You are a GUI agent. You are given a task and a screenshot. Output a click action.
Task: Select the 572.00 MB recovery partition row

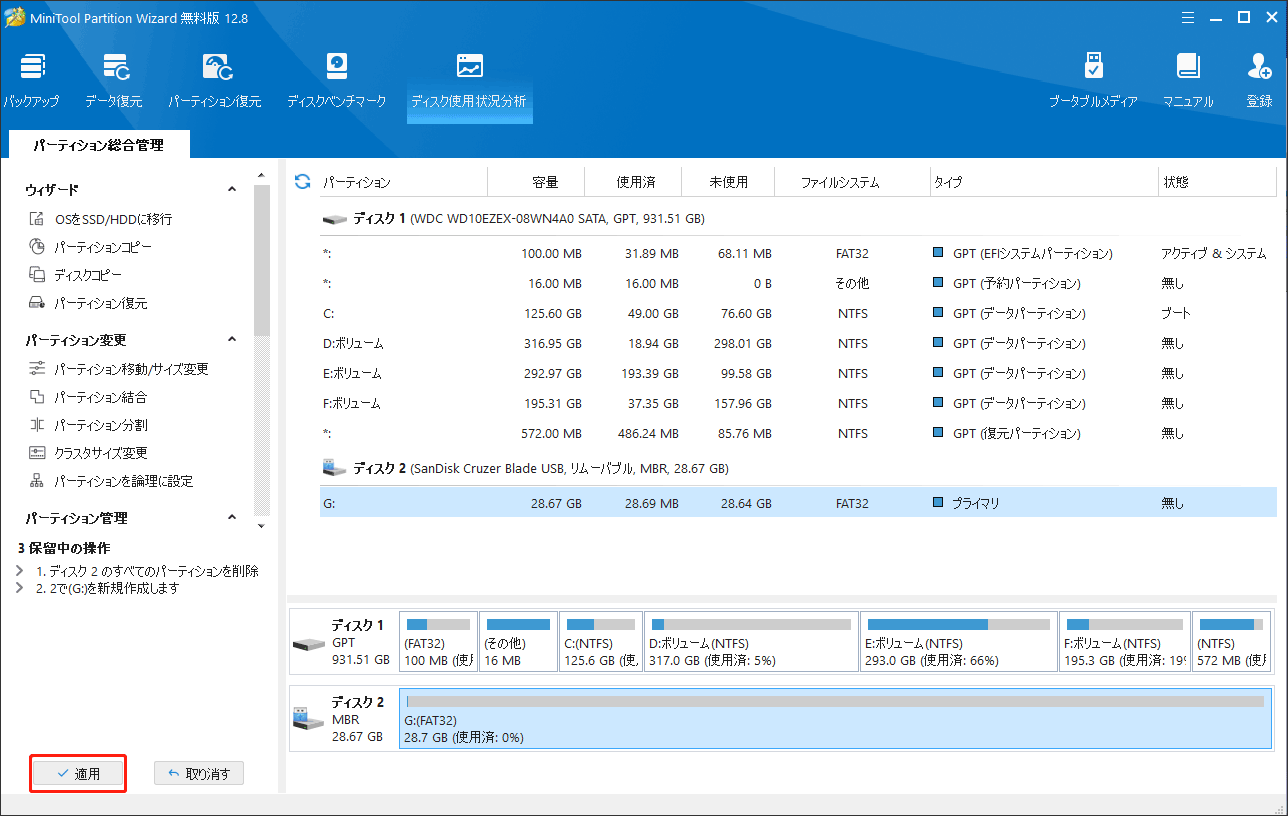pyautogui.click(x=798, y=433)
